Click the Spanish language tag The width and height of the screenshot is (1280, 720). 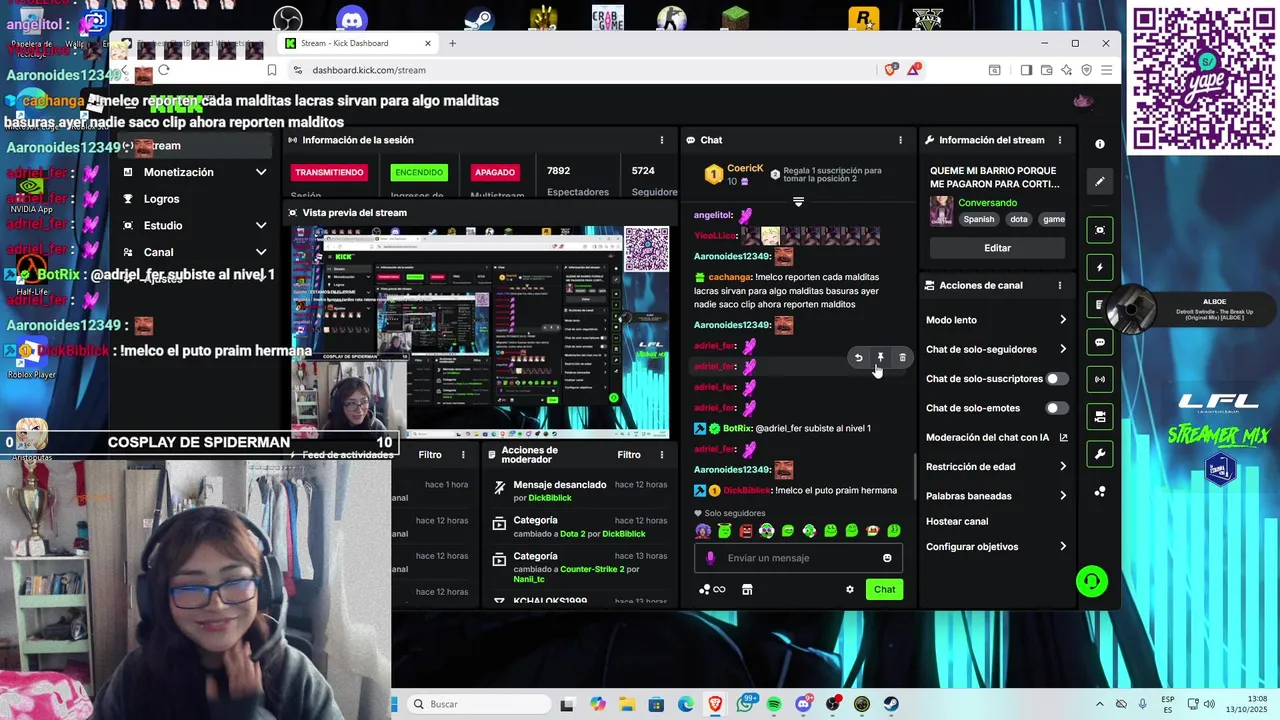point(979,219)
